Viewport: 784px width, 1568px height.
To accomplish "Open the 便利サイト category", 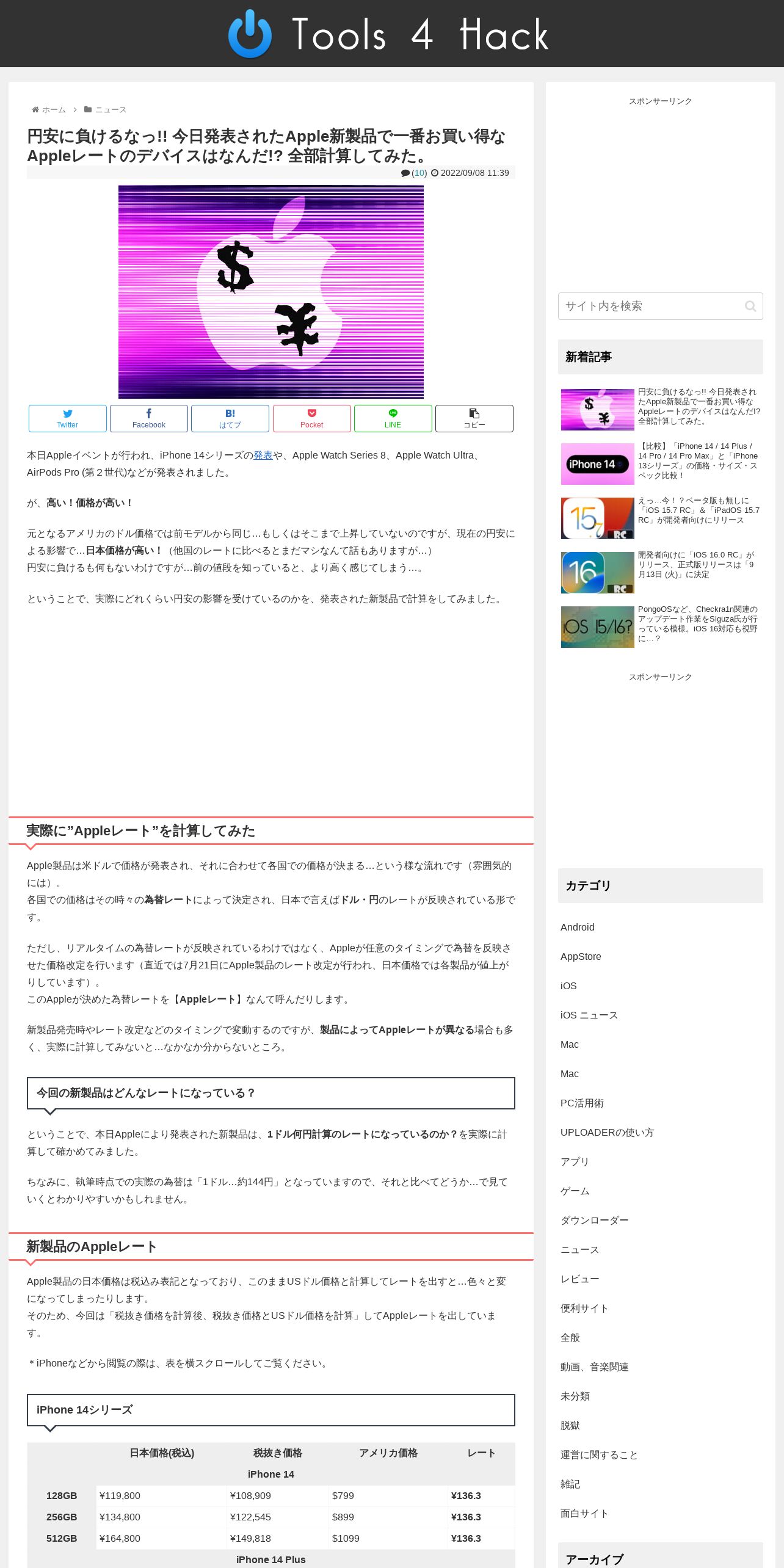I will coord(584,1308).
